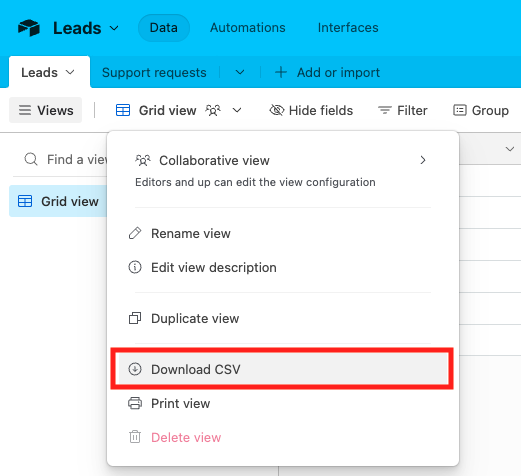This screenshot has width=521, height=476.
Task: Open the Filter toolbar option
Action: coord(402,110)
